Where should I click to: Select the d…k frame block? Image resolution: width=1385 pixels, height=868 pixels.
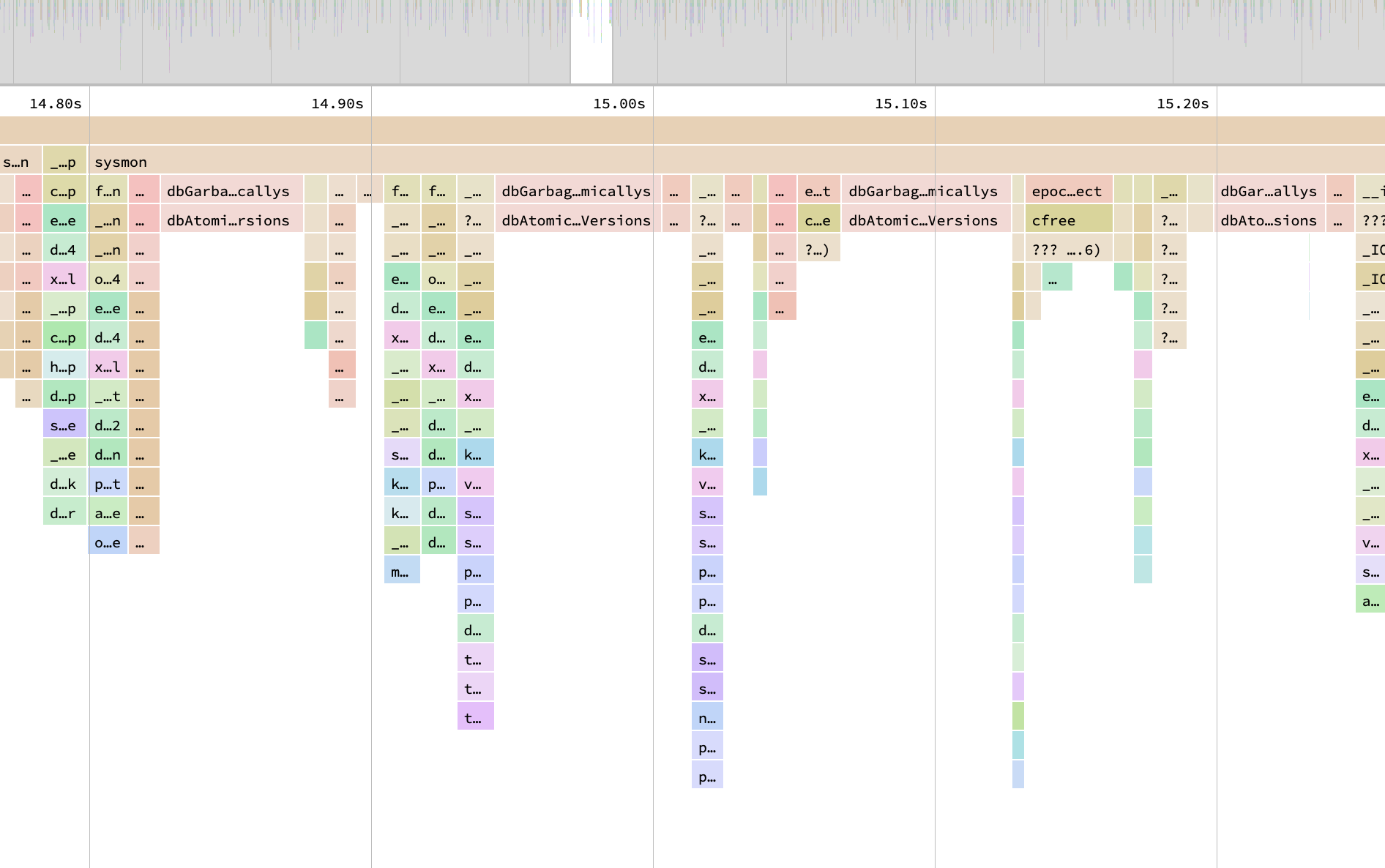(x=64, y=484)
